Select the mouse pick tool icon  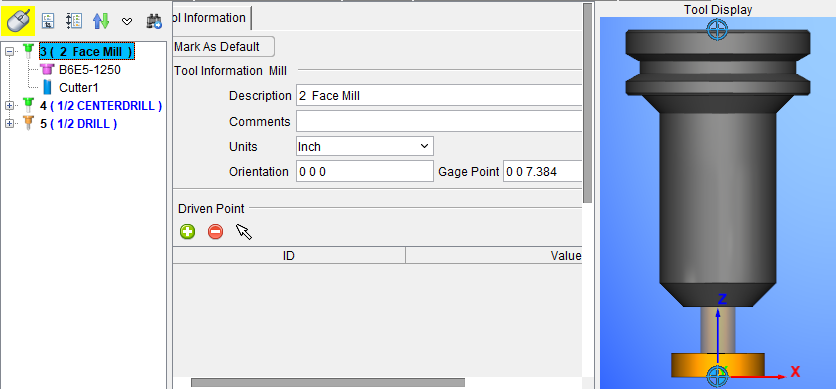[x=19, y=21]
